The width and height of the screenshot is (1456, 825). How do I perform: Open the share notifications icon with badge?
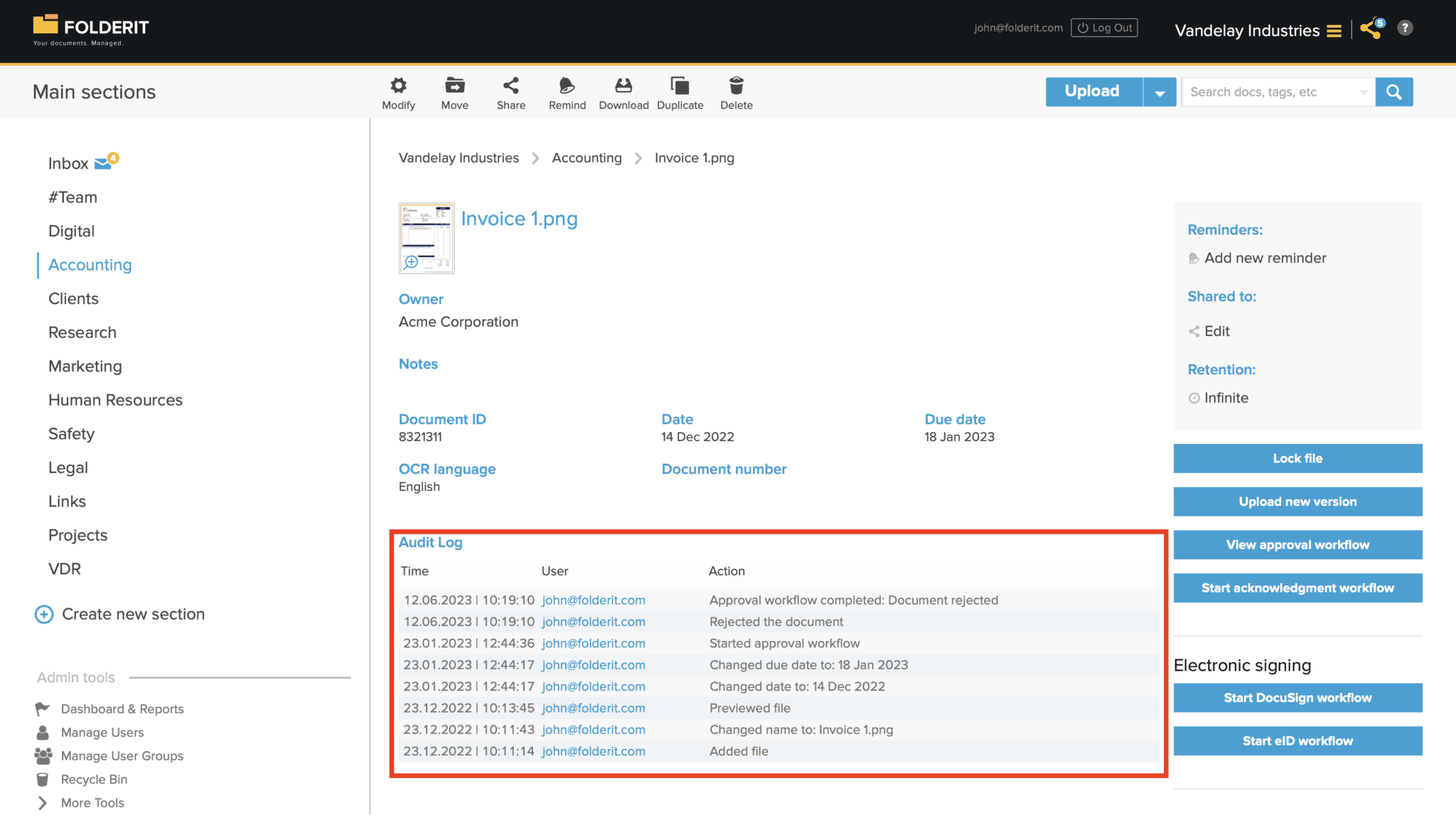(1371, 28)
